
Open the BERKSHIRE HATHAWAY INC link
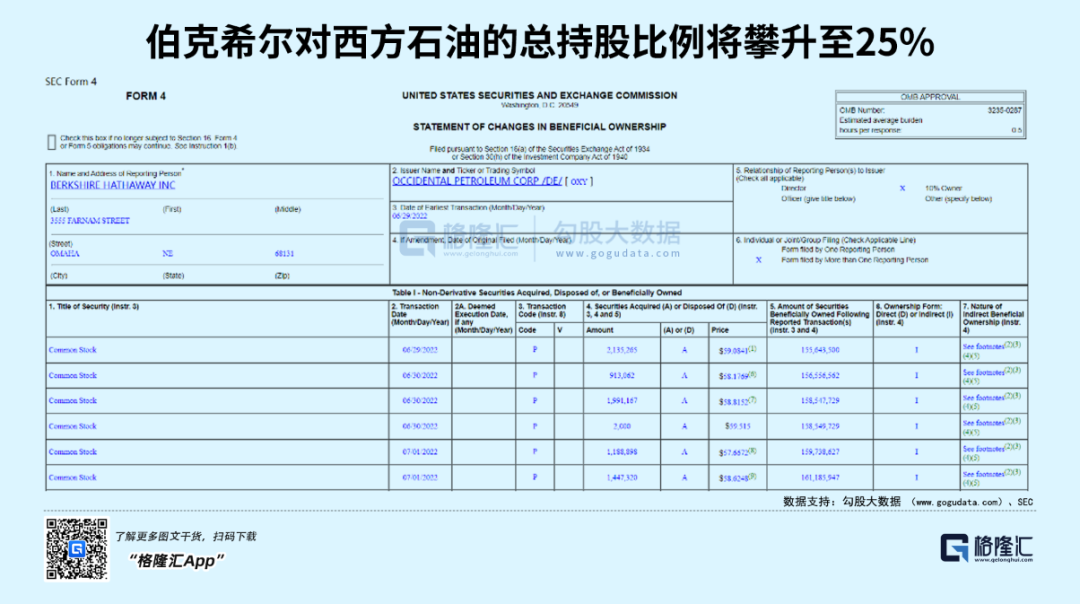[112, 185]
